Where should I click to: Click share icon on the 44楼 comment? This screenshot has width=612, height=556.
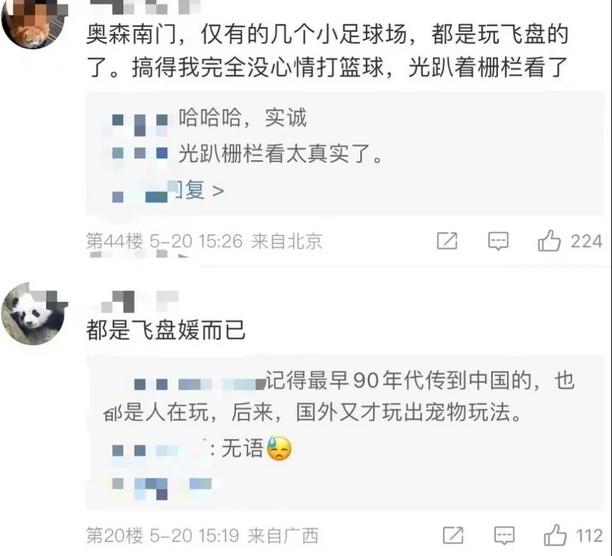point(448,241)
